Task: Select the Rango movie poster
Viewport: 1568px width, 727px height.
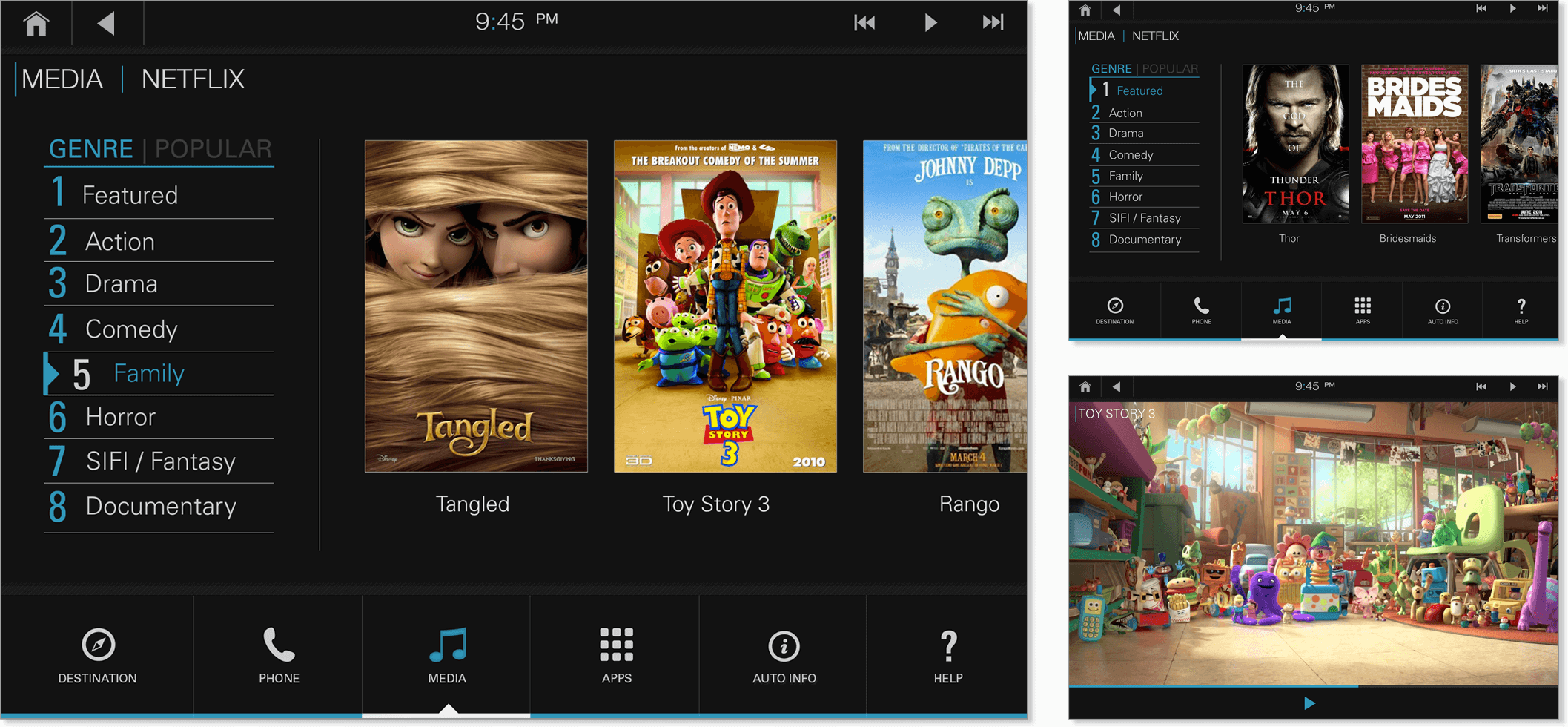Action: (x=945, y=306)
